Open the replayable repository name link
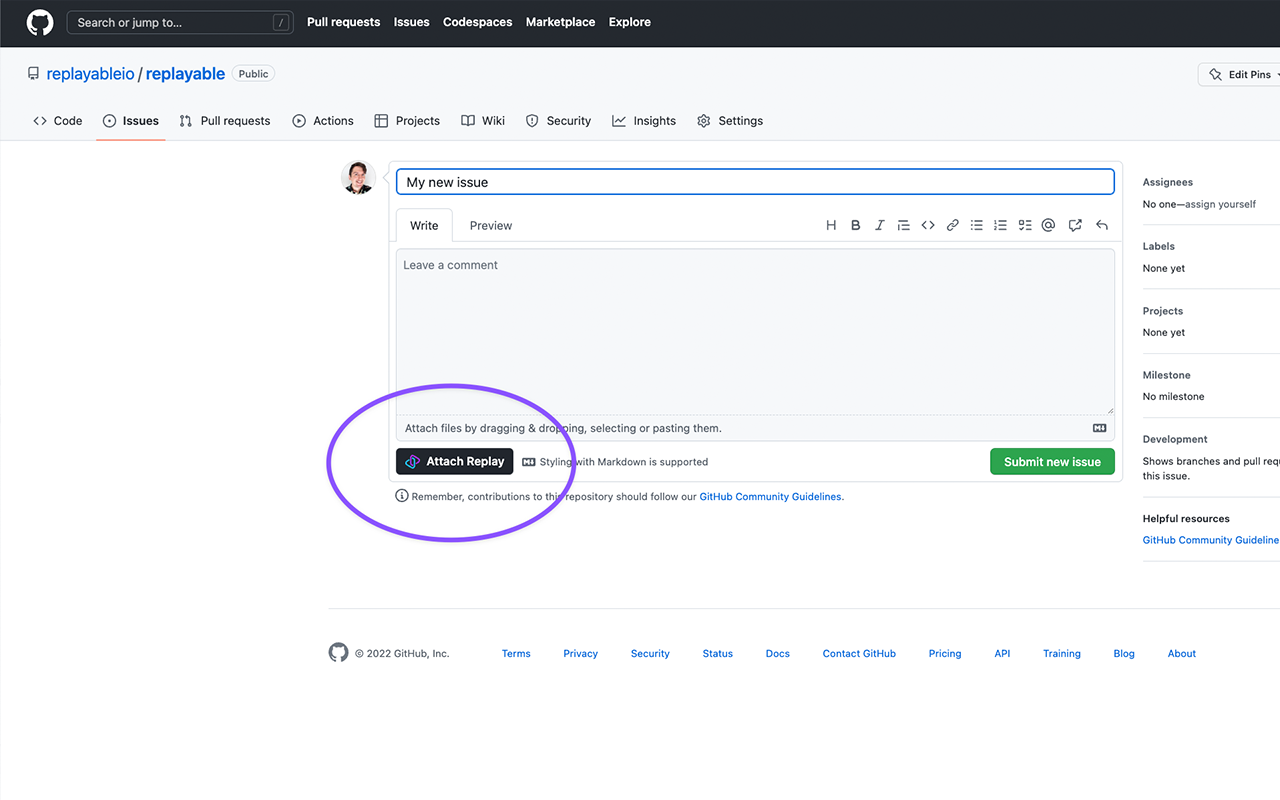1280x800 pixels. pyautogui.click(x=186, y=74)
